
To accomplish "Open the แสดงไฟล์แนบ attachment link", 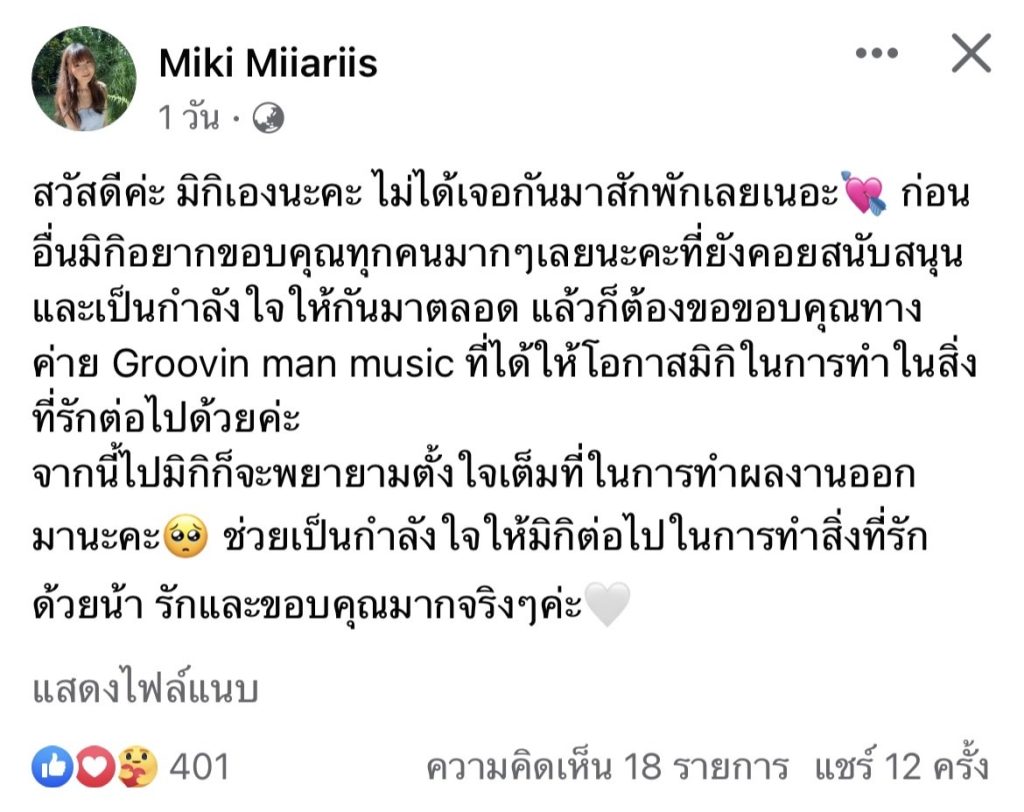I will tap(146, 690).
